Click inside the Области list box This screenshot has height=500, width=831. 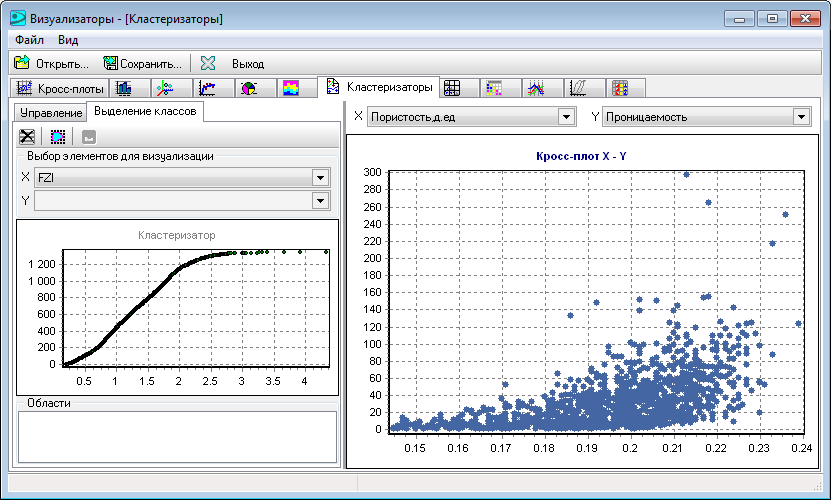click(178, 437)
